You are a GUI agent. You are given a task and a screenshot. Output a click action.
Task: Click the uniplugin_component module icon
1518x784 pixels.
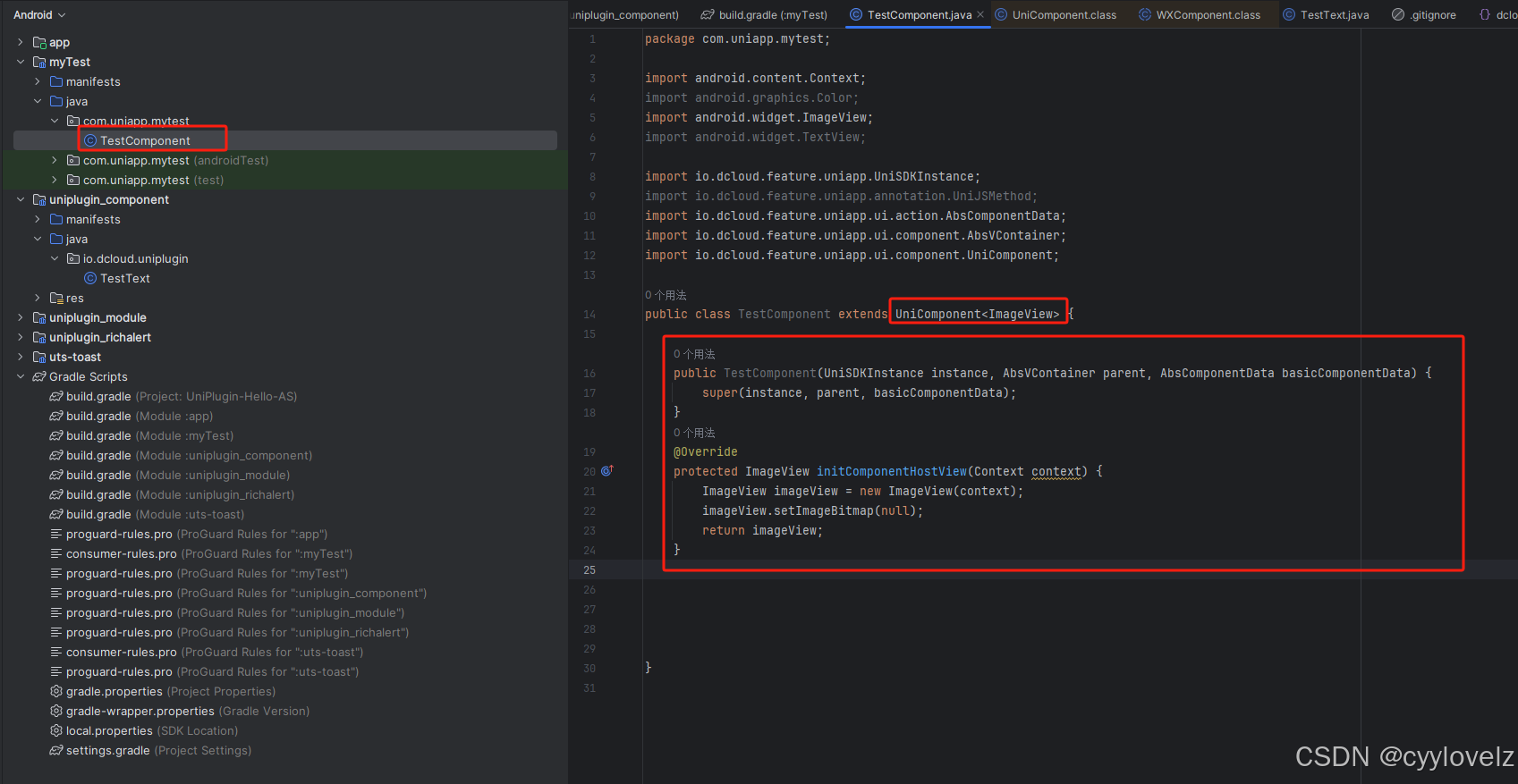click(x=39, y=199)
